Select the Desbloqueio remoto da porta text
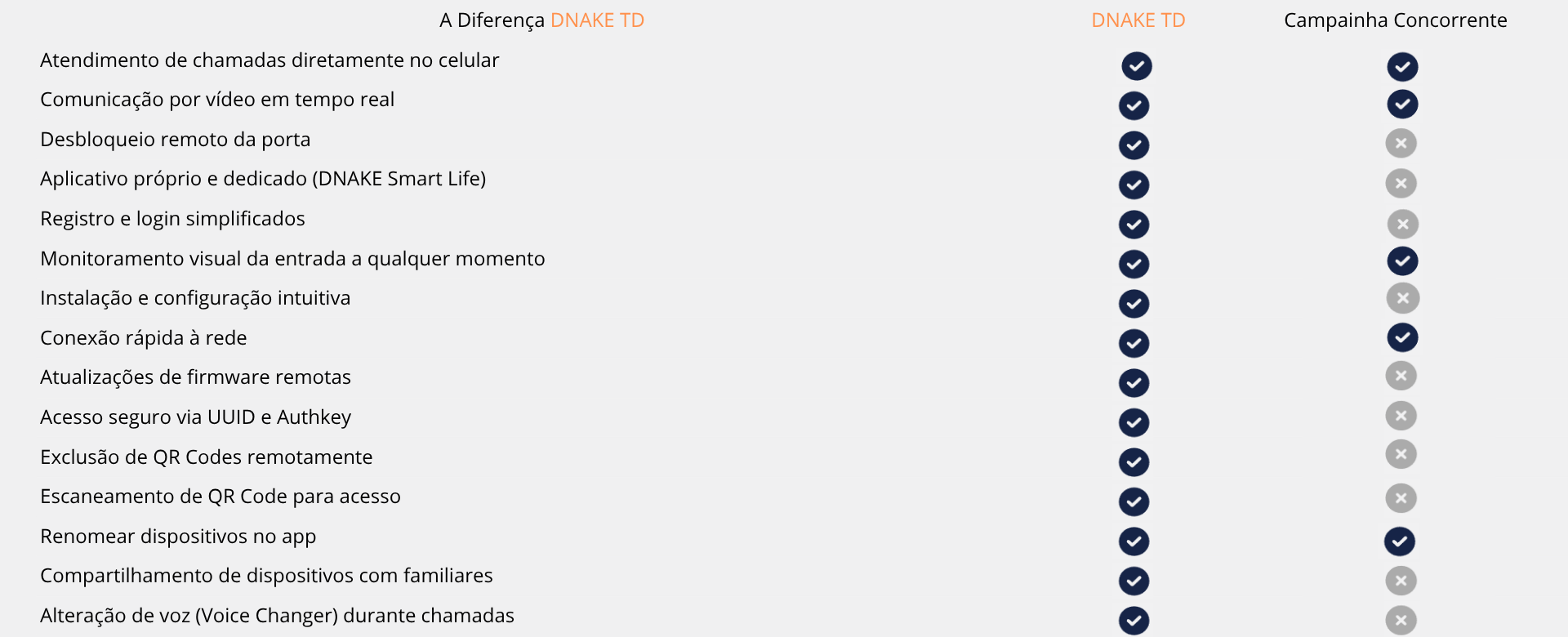Image resolution: width=1568 pixels, height=637 pixels. coord(176,140)
